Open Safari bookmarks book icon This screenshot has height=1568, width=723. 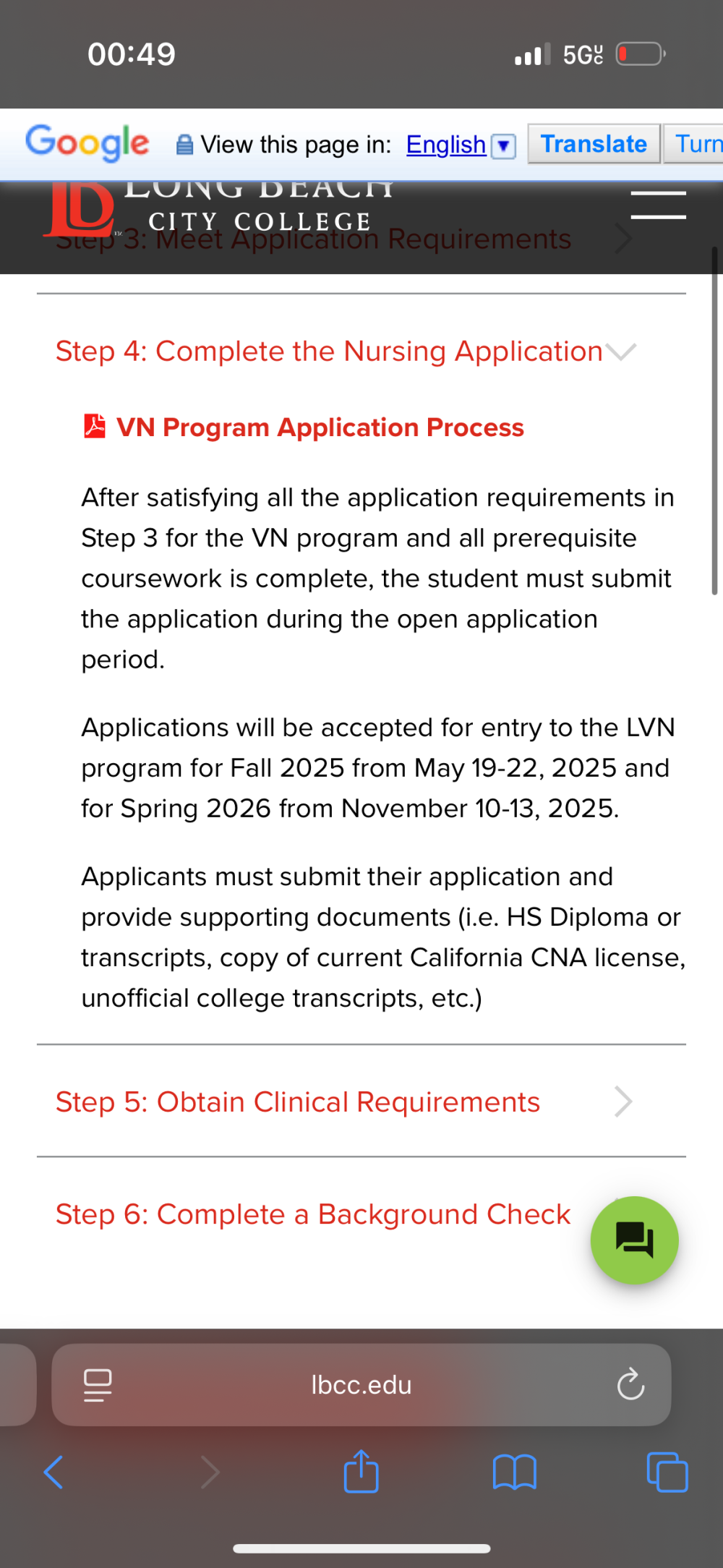click(x=514, y=1472)
